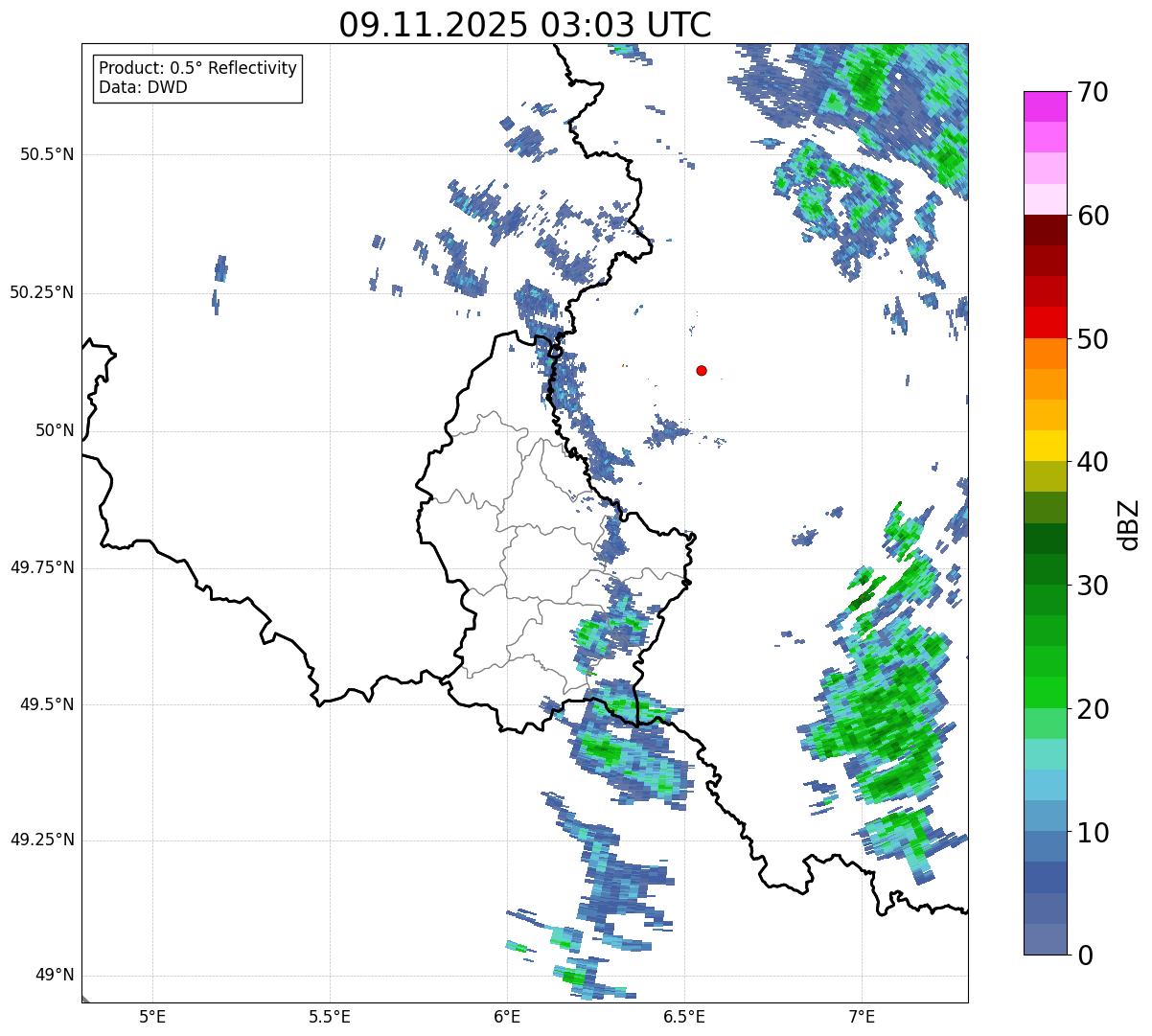Screen dimensions: 1152x1036
Task: Click the longitude label 5.5°E
Action: (x=330, y=1017)
